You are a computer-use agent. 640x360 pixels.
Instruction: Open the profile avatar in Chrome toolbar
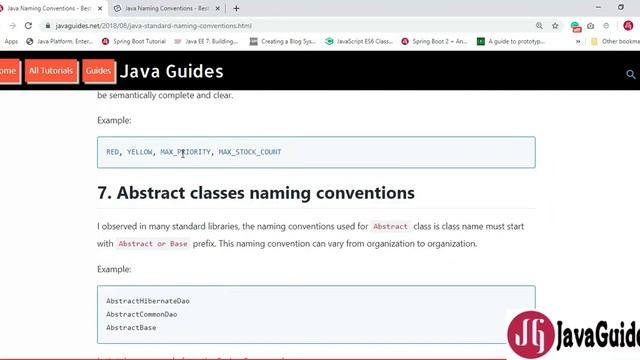click(628, 26)
